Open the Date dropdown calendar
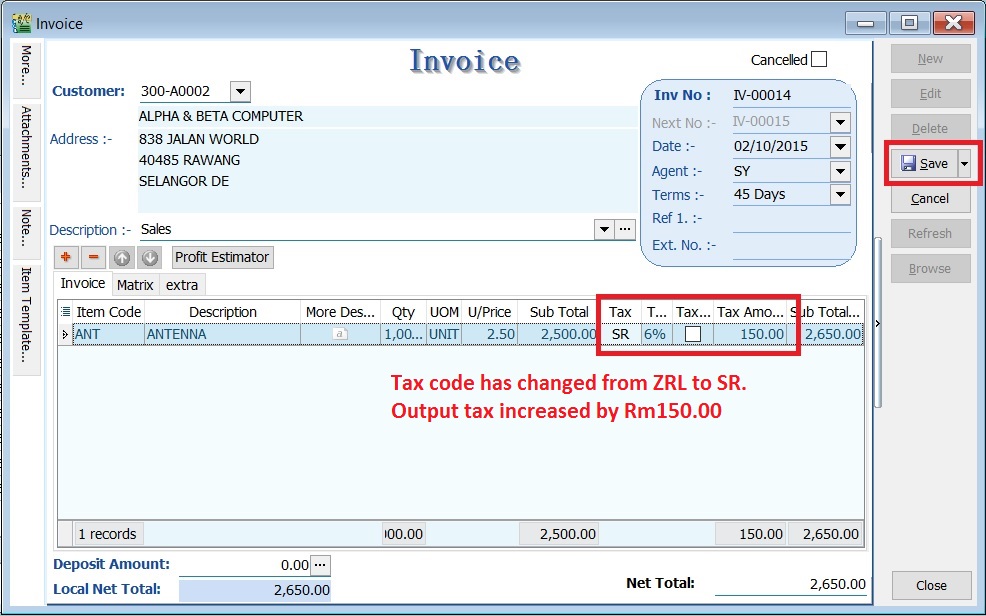 (x=840, y=147)
